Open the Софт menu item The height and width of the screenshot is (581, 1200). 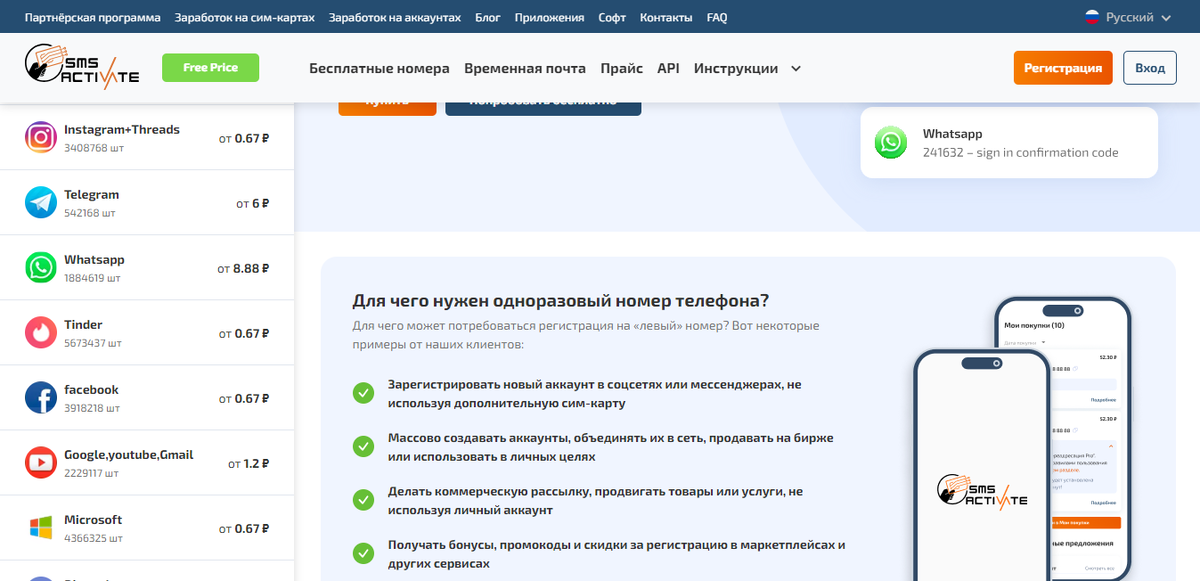pyautogui.click(x=612, y=18)
